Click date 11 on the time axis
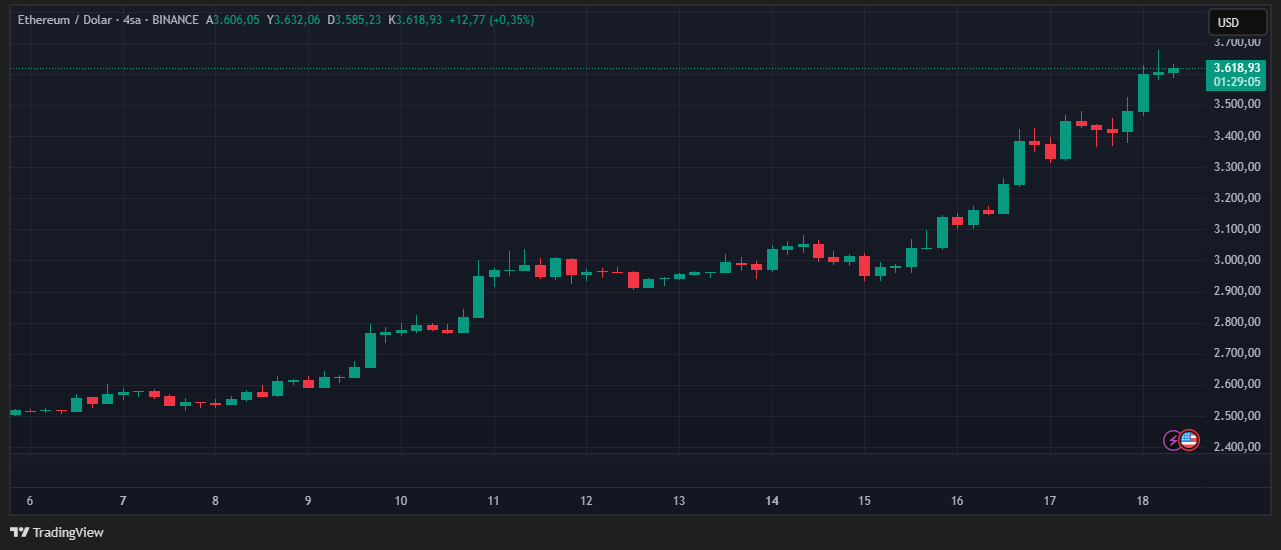This screenshot has height=550, width=1281. pos(493,501)
